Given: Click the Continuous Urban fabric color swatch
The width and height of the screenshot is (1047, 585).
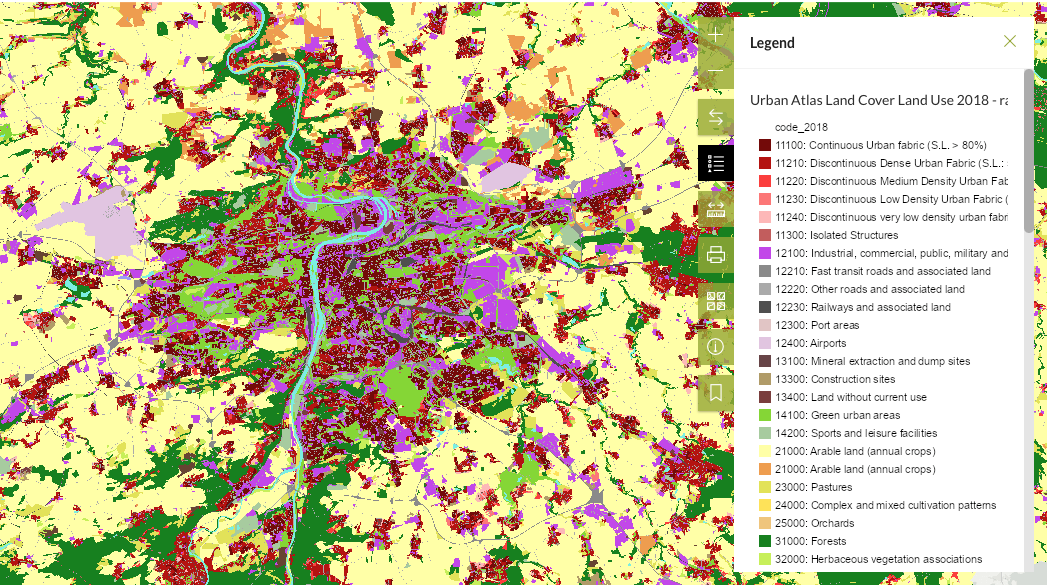Looking at the screenshot, I should (x=765, y=145).
